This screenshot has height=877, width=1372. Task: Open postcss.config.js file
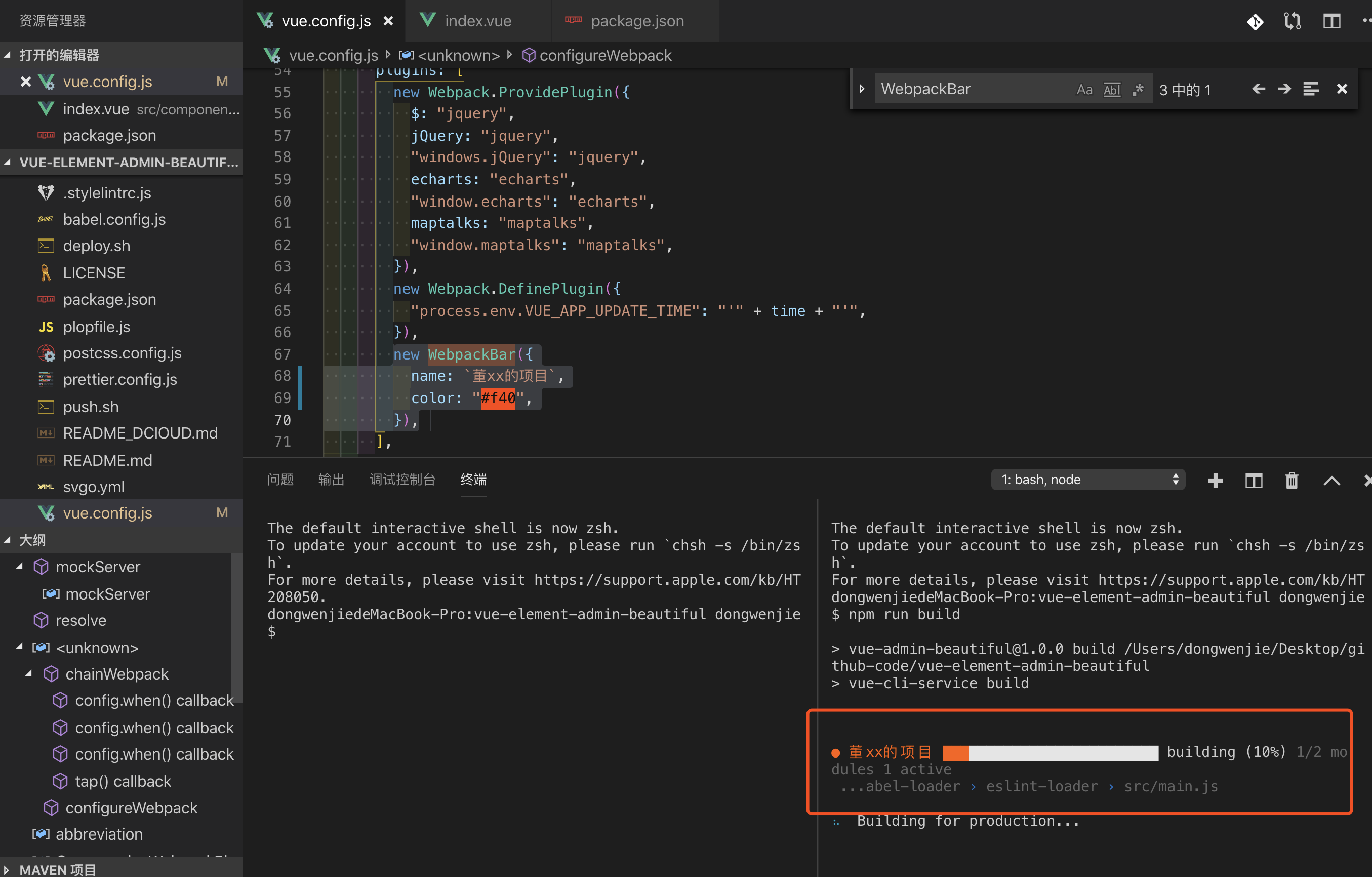122,353
